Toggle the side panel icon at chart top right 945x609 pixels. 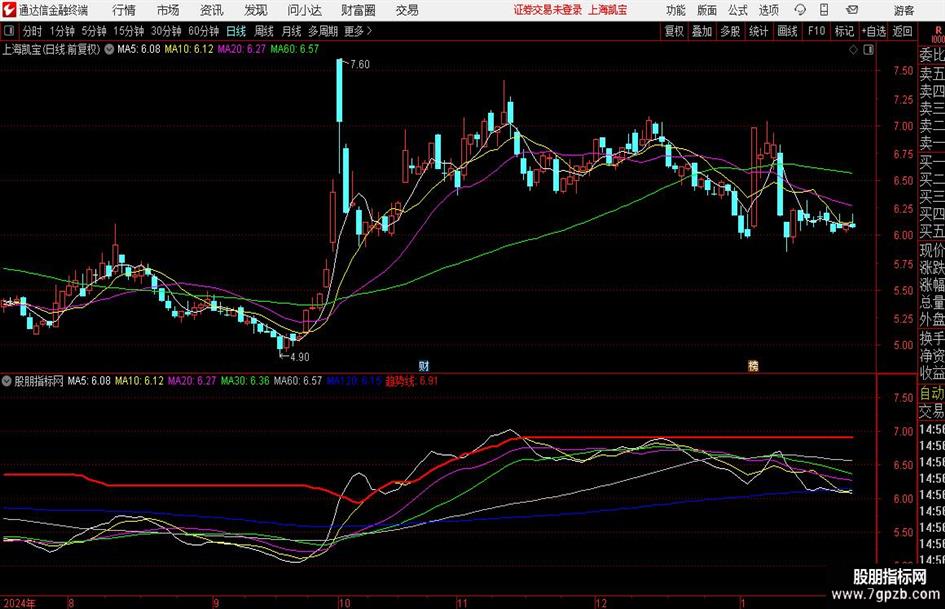[868, 50]
